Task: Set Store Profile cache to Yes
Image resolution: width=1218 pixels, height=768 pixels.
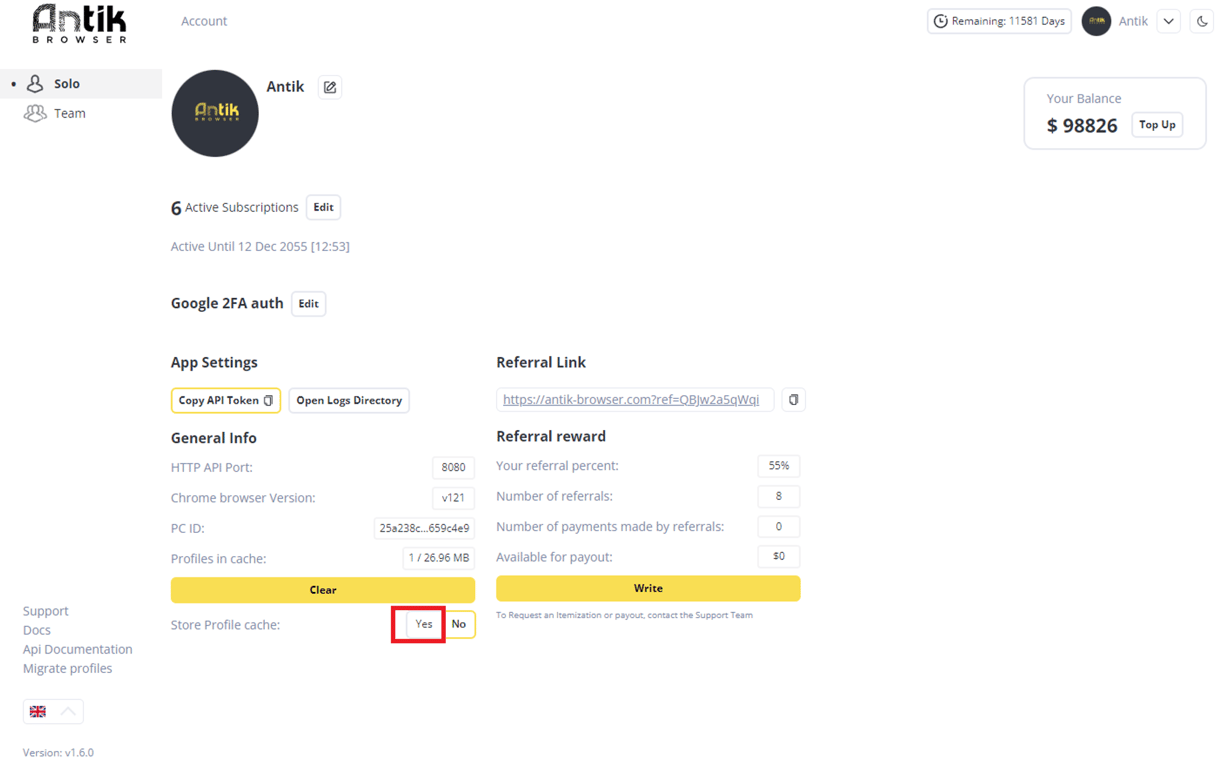Action: click(x=424, y=624)
